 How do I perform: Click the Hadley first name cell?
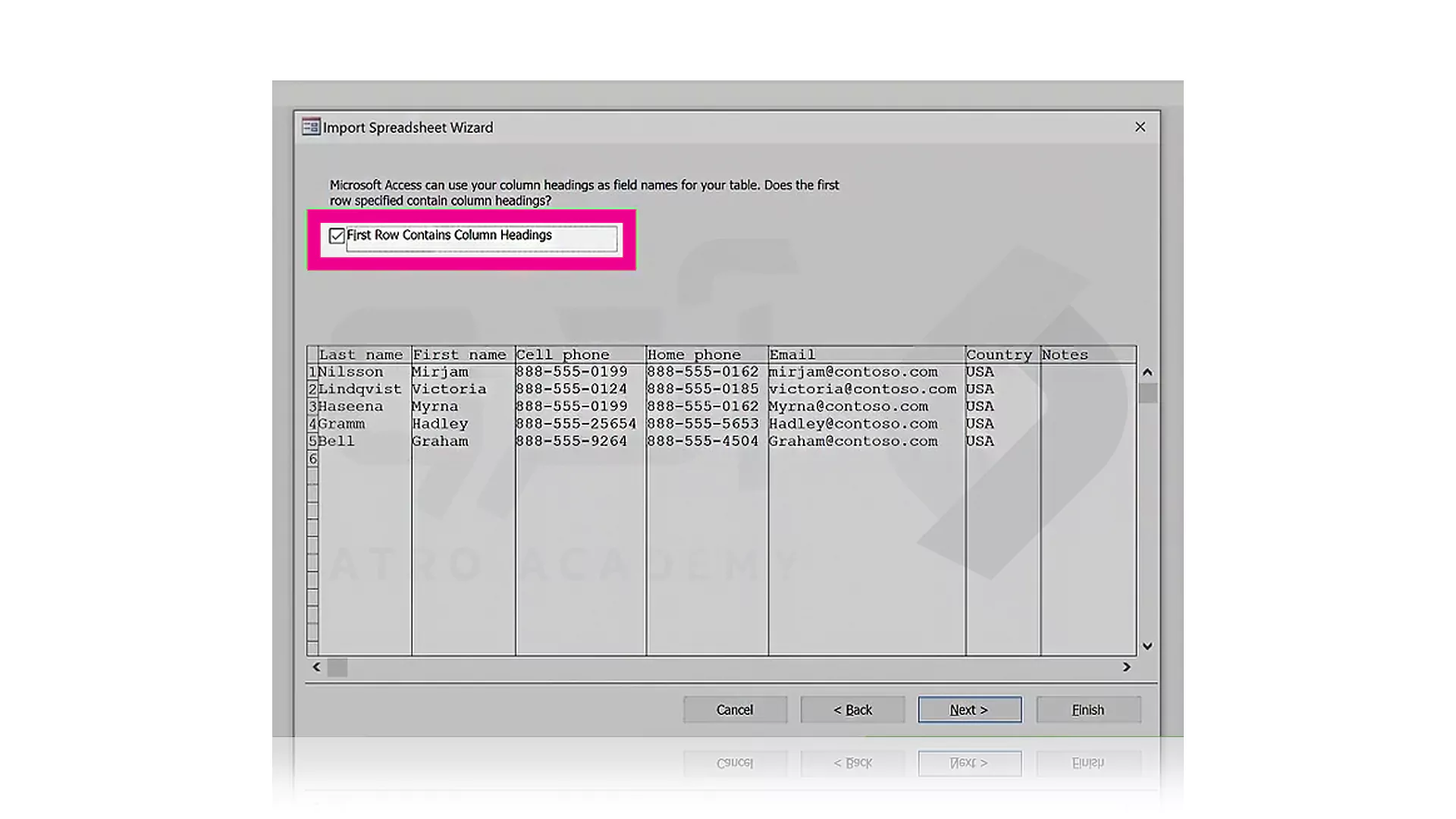tap(463, 424)
